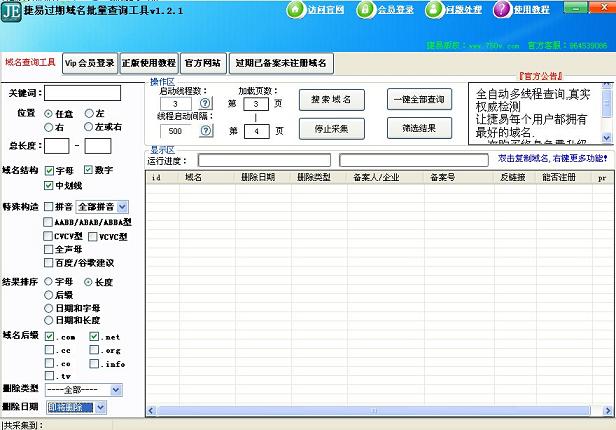Enable the .org domain suffix checkbox

[x=96, y=350]
